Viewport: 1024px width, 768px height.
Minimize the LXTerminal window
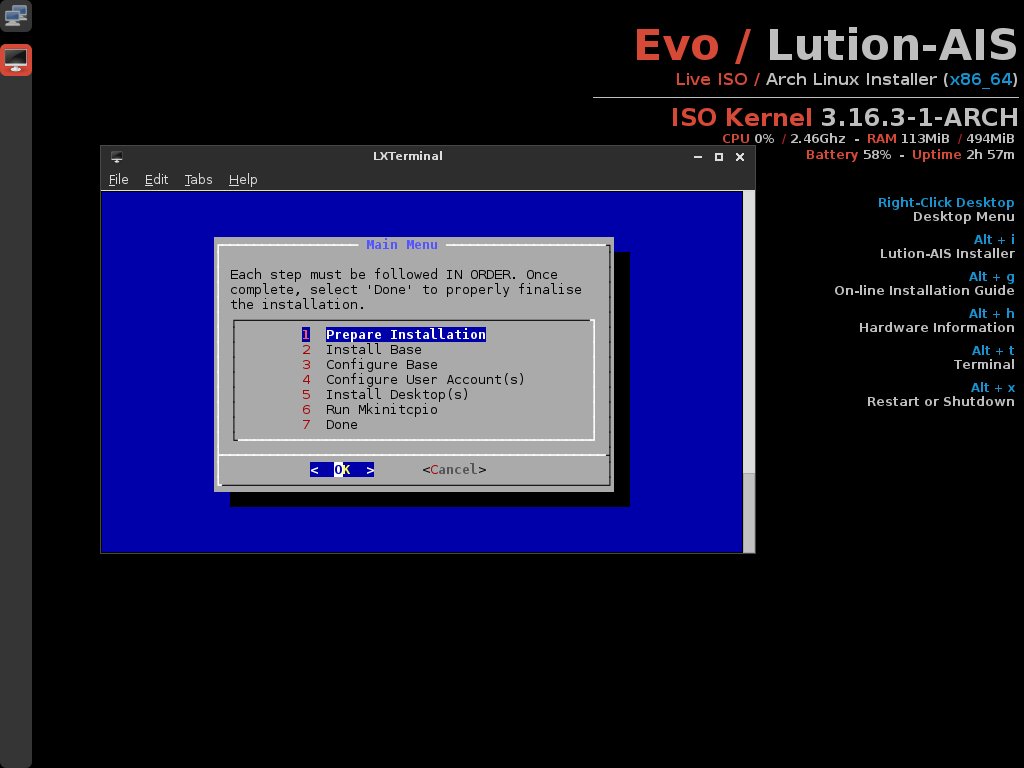(698, 157)
